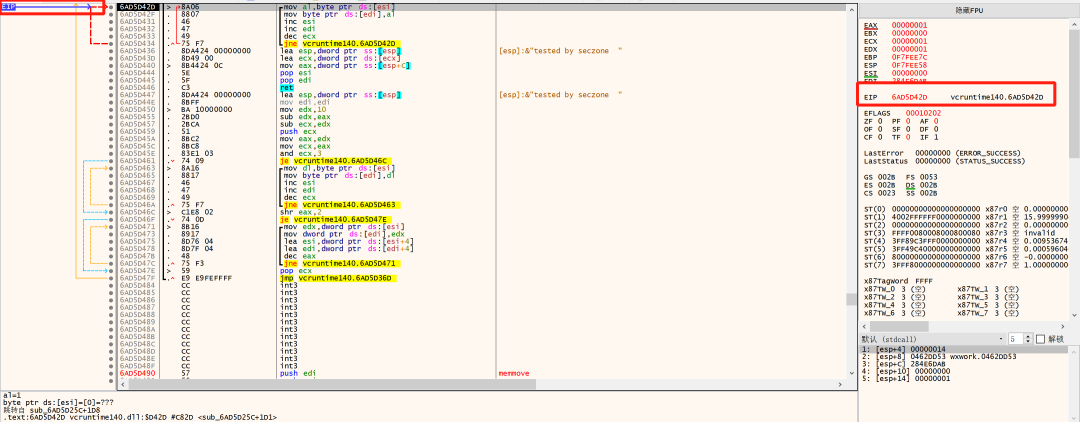The image size is (1080, 422).
Task: Toggle breakpoint dot beside address 6AD5D446
Action: tap(110, 87)
